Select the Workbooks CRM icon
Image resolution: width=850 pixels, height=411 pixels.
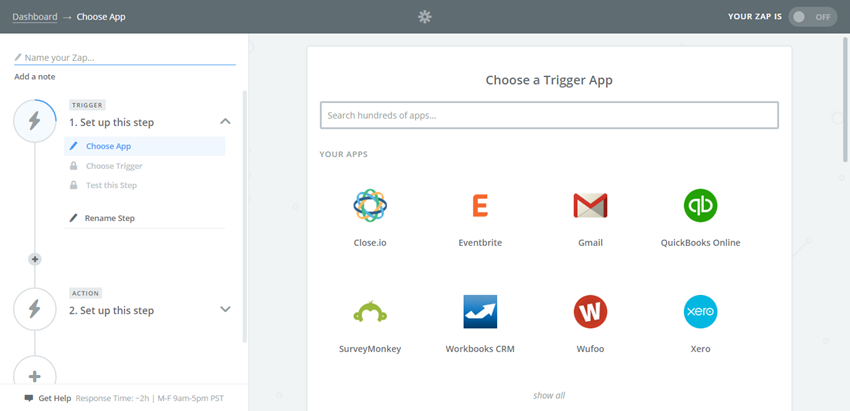point(480,312)
